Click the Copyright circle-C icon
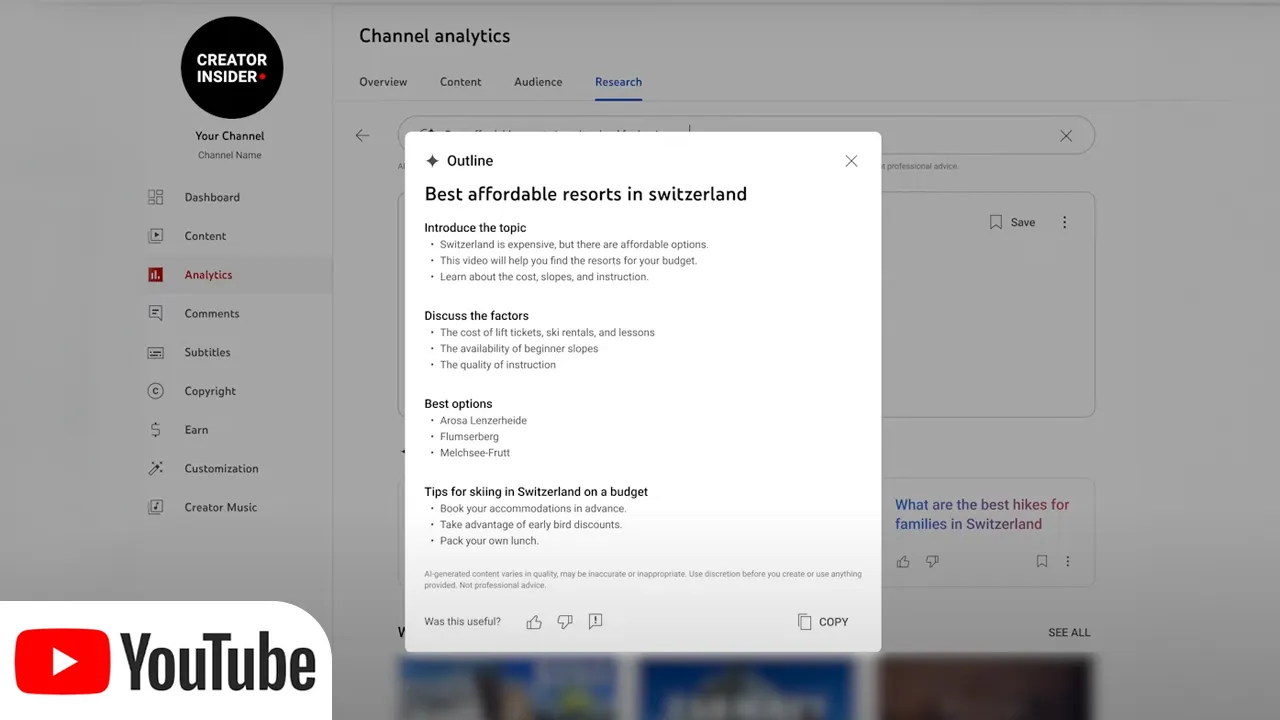Viewport: 1280px width, 720px height. coord(156,392)
